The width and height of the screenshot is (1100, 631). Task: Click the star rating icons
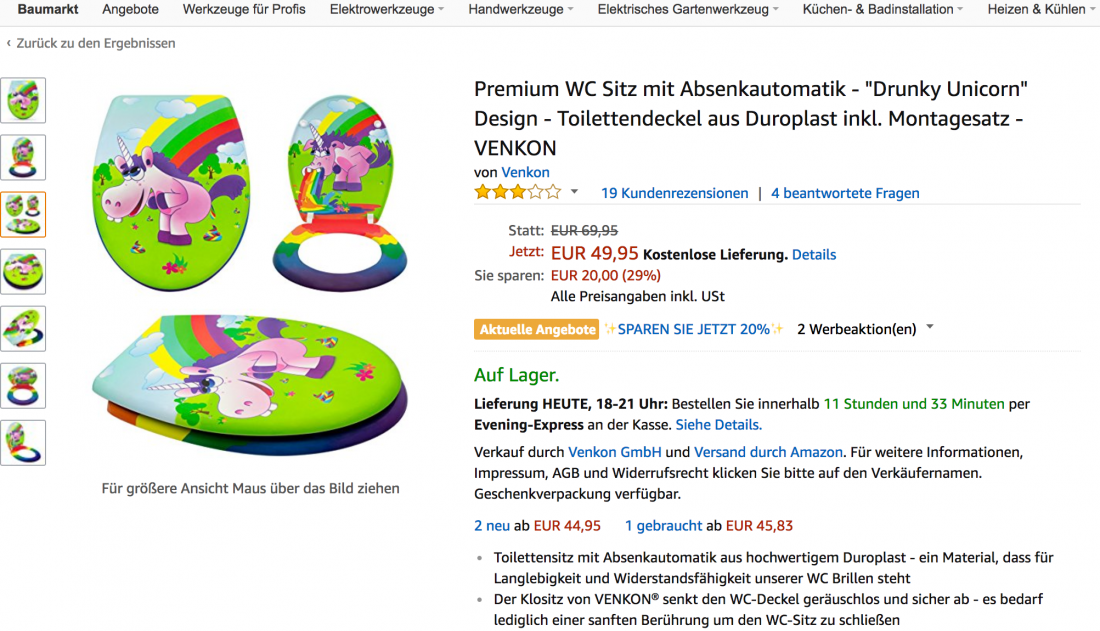coord(517,192)
